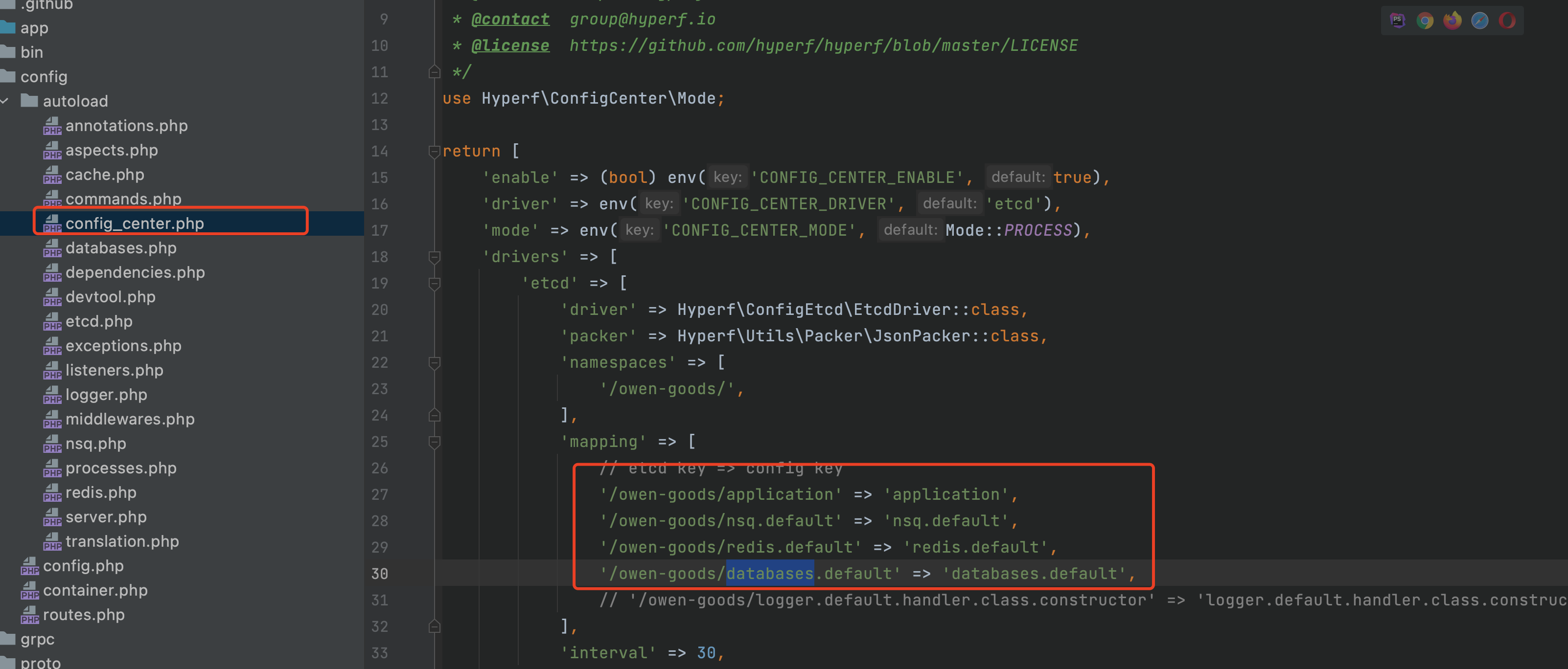
Task: Click the PHP file icon next to etcd.php
Action: click(52, 322)
